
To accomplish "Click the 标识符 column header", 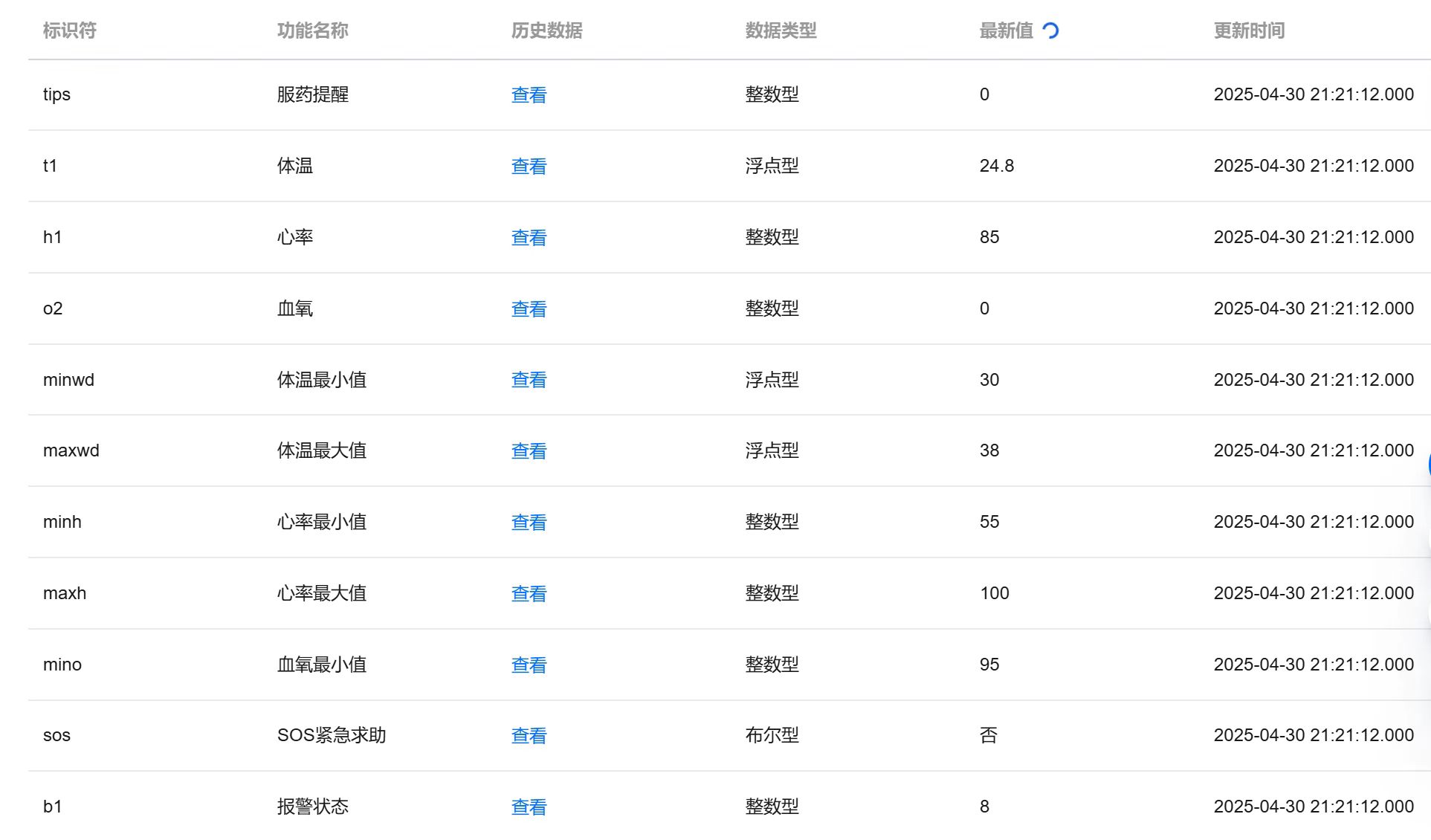I will [70, 30].
